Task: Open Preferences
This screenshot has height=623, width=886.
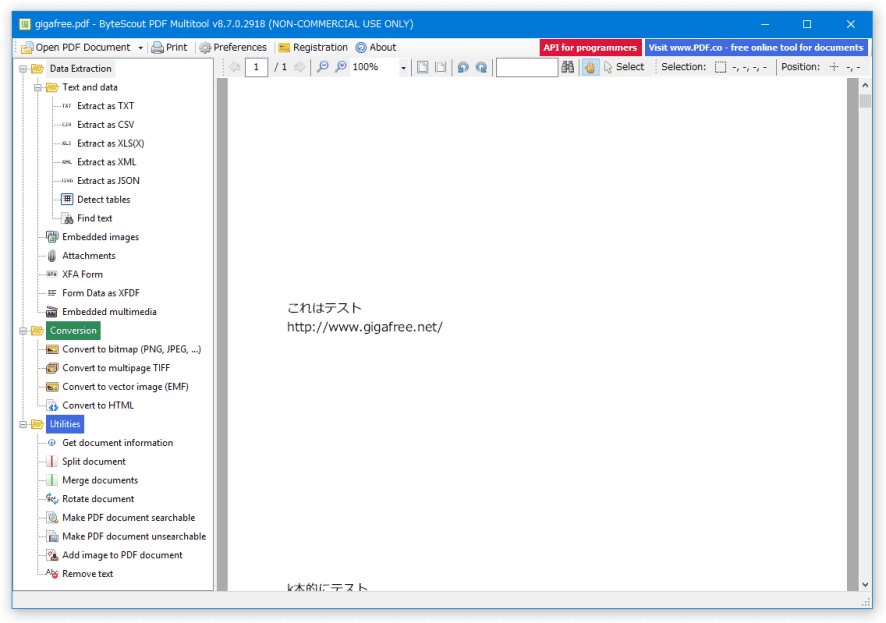Action: pyautogui.click(x=233, y=47)
